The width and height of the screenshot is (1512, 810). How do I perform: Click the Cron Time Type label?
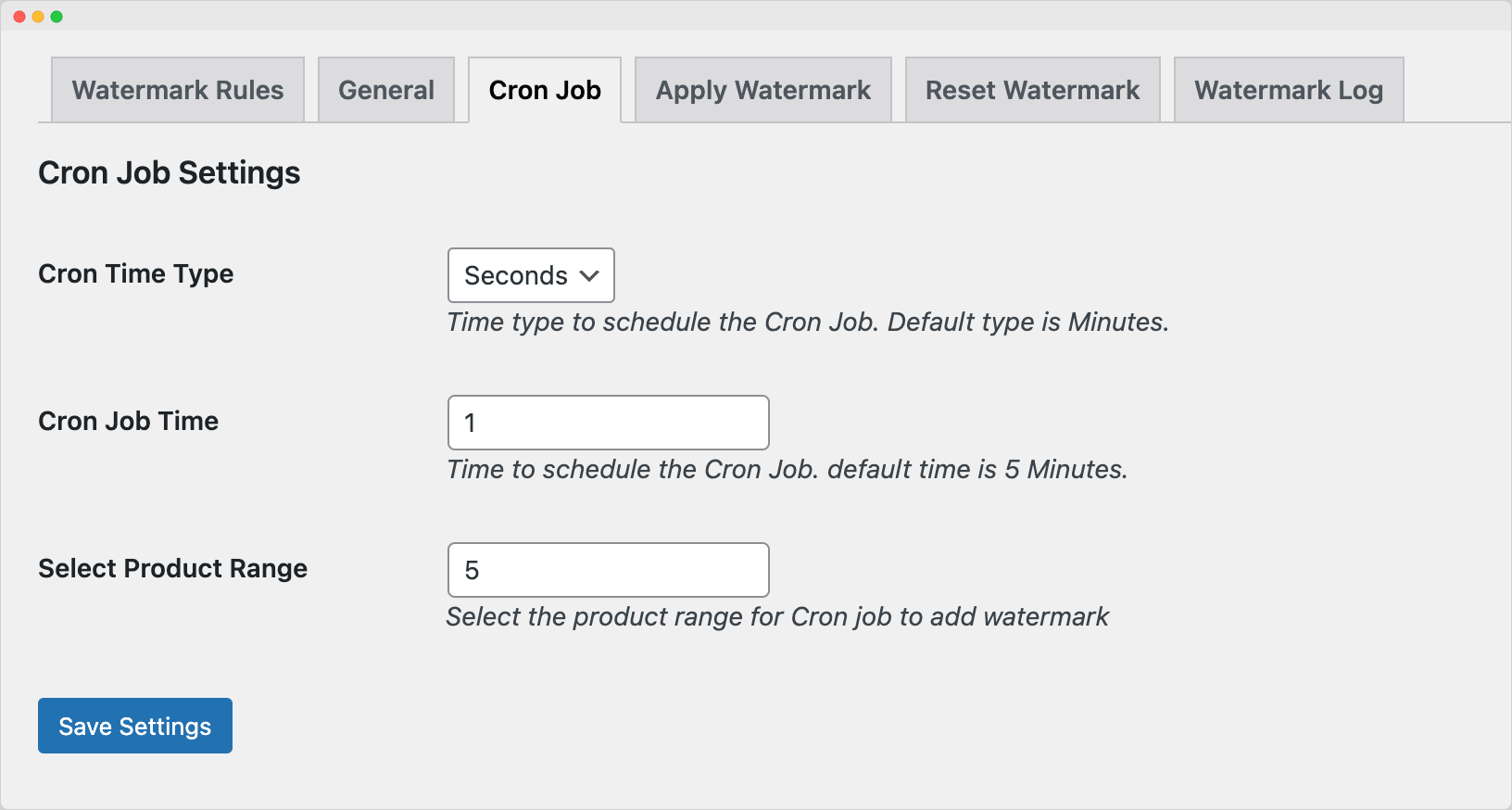pyautogui.click(x=136, y=274)
